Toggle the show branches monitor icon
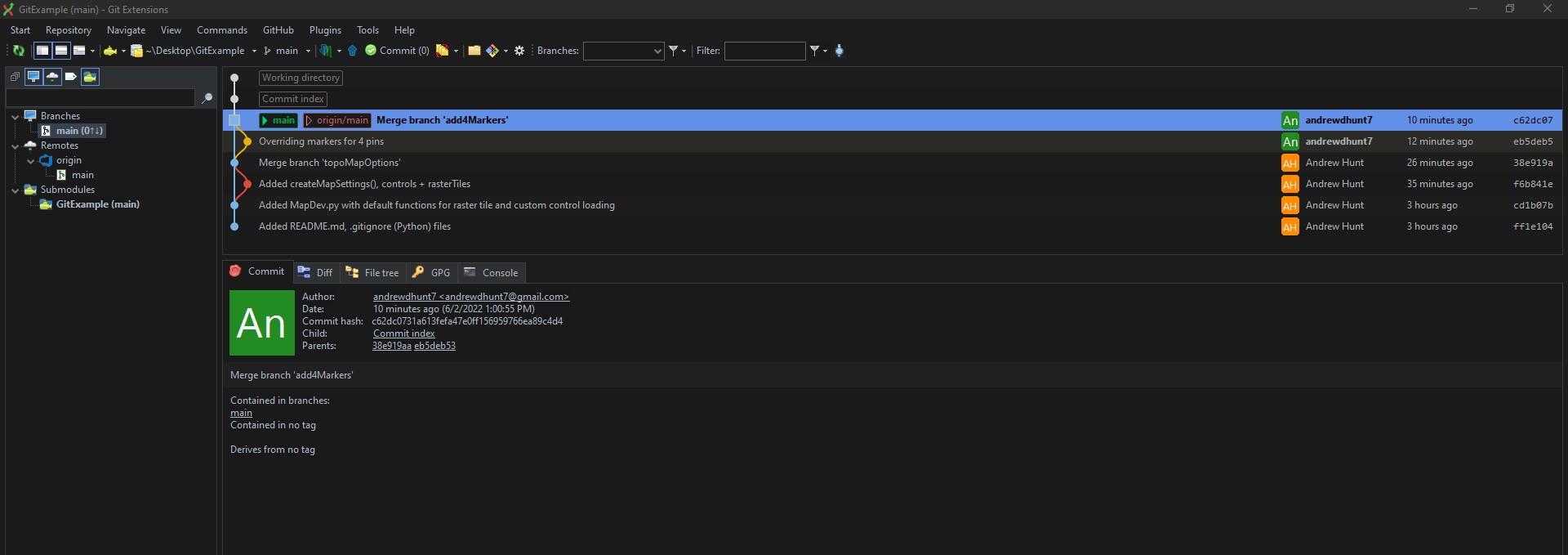The height and width of the screenshot is (555, 1568). [x=33, y=77]
